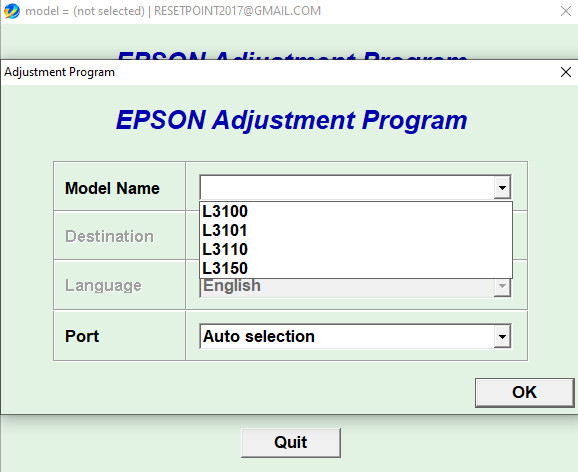This screenshot has width=578, height=472.
Task: Close the Adjustment Program dialog
Action: (x=566, y=72)
